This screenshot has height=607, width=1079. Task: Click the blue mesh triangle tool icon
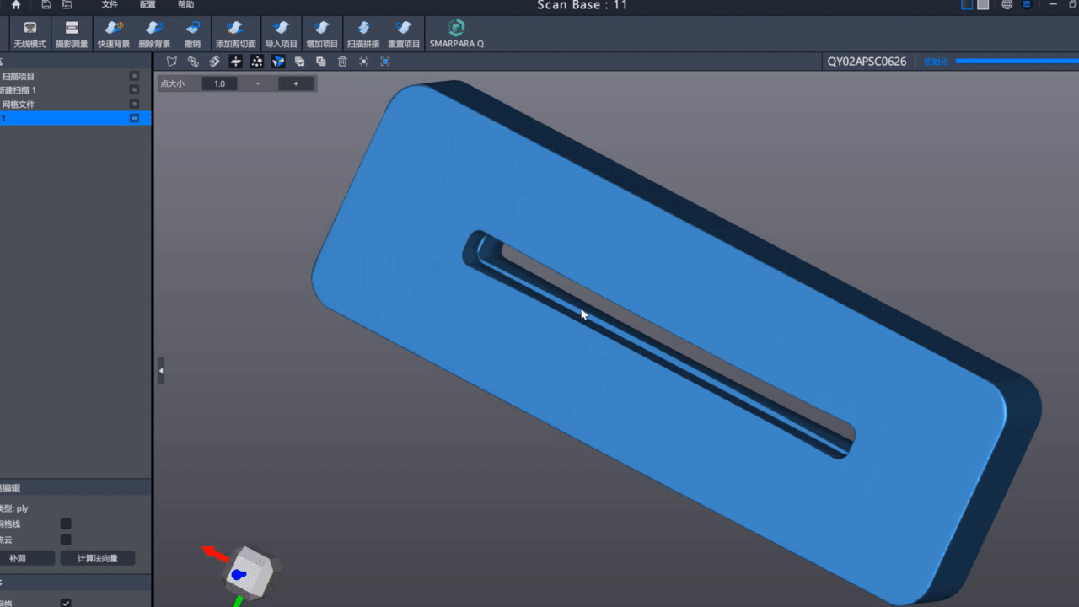pos(278,61)
